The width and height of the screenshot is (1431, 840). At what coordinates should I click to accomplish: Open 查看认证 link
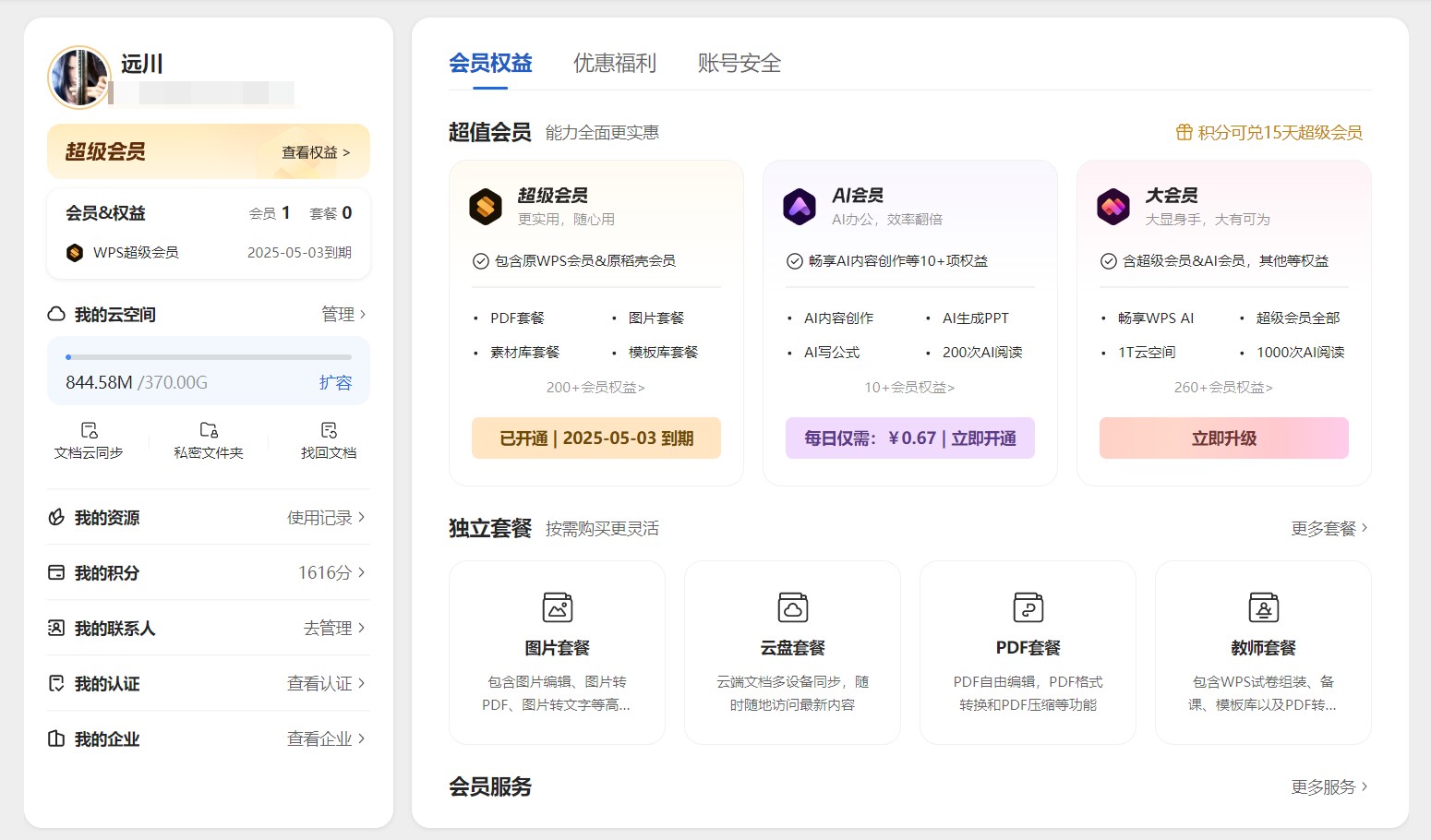point(326,683)
